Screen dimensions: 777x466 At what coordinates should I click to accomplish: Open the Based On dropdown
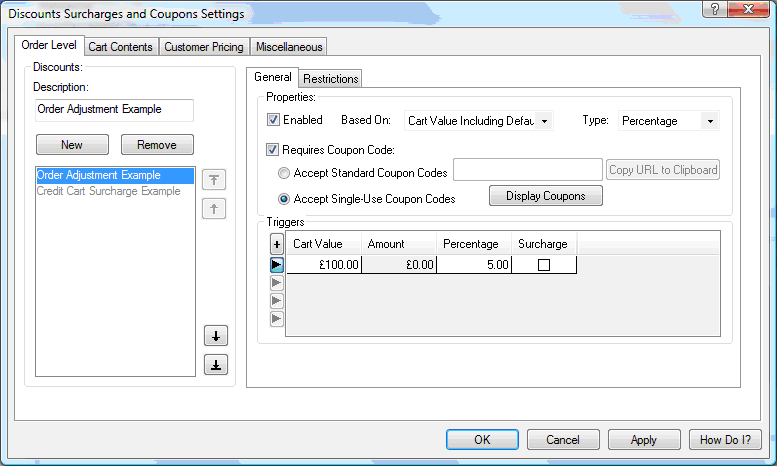tap(478, 121)
